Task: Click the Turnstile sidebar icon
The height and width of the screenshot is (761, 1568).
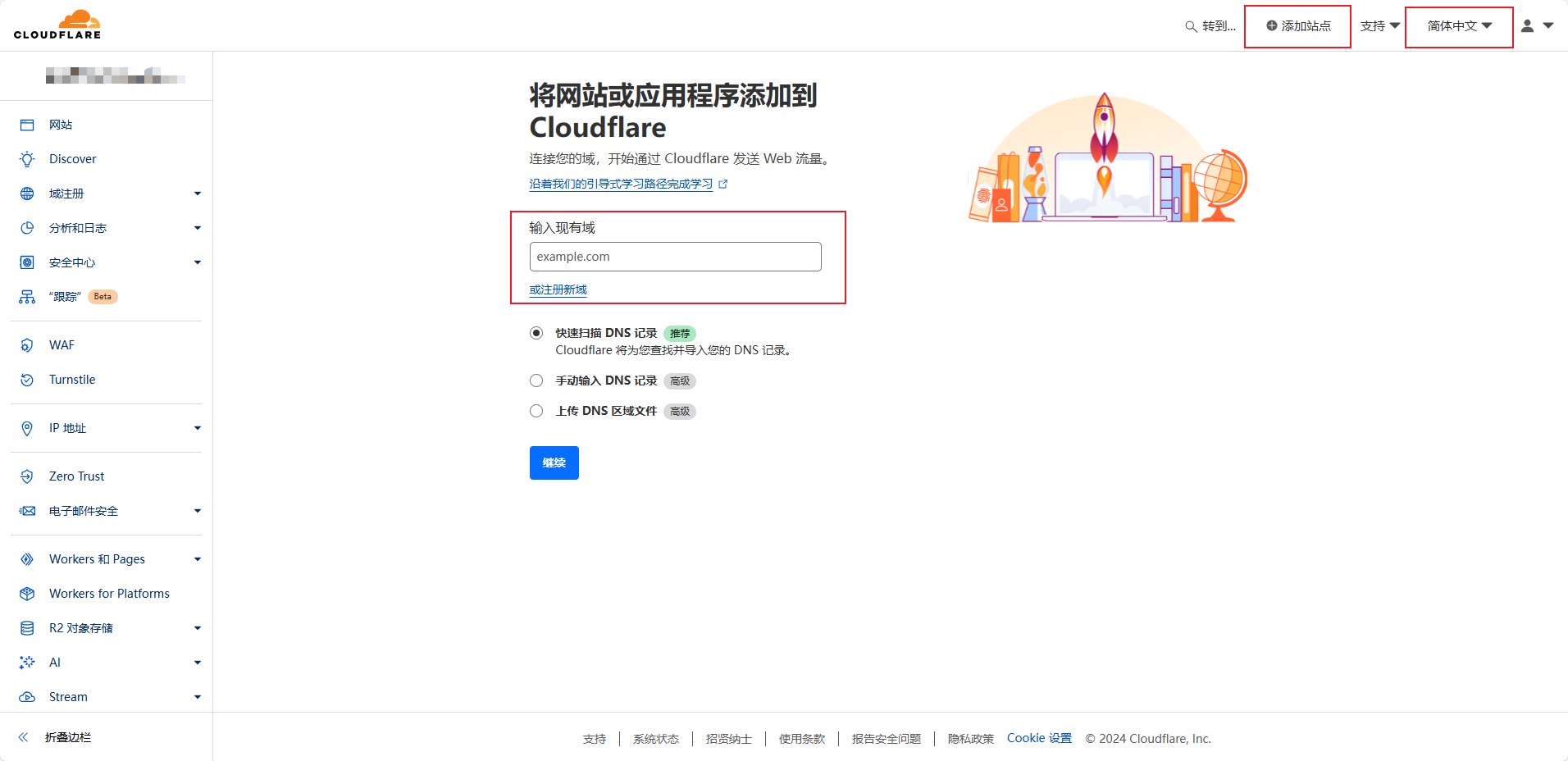Action: pos(27,380)
